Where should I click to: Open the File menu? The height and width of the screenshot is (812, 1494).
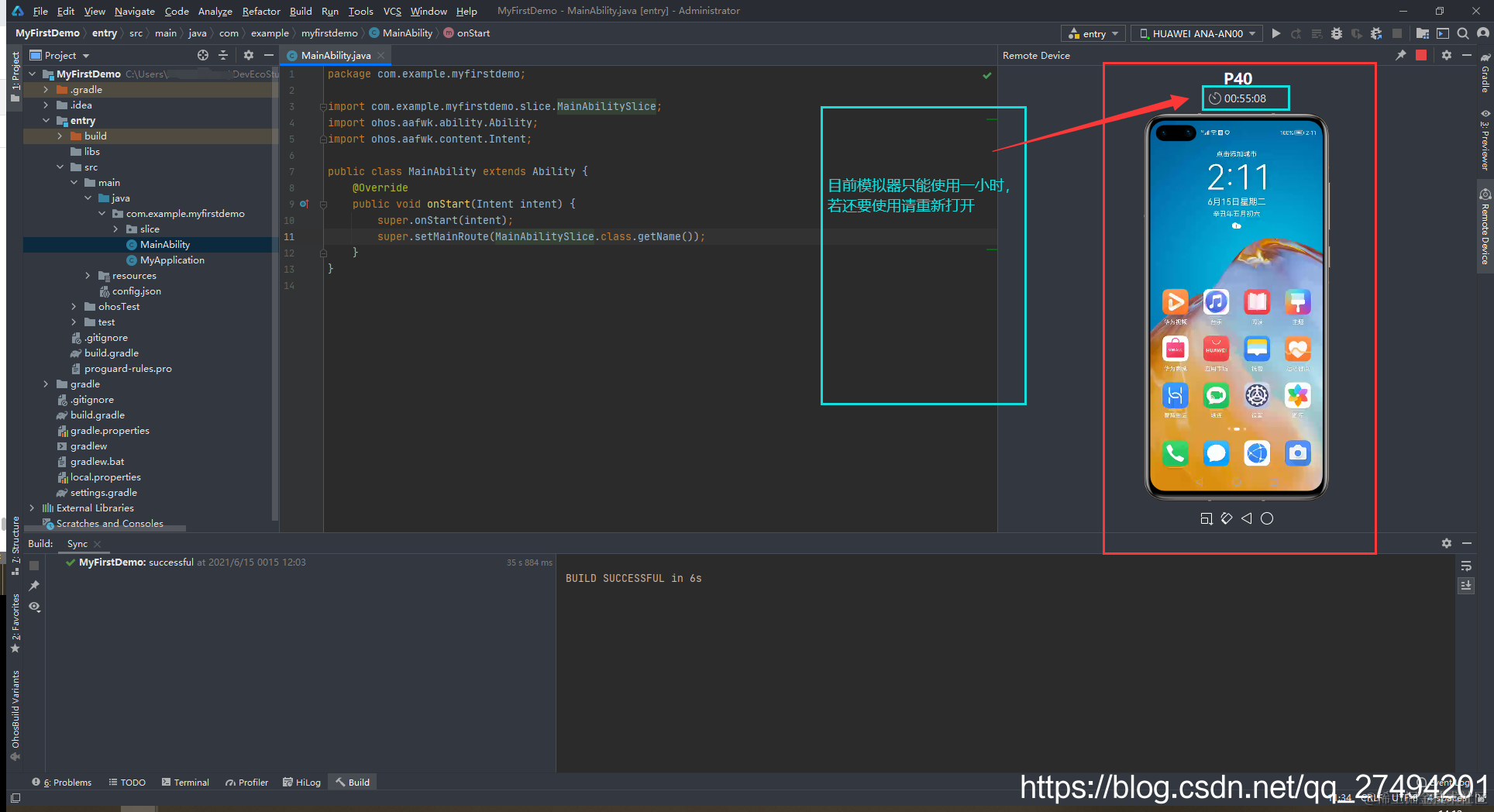pos(40,11)
